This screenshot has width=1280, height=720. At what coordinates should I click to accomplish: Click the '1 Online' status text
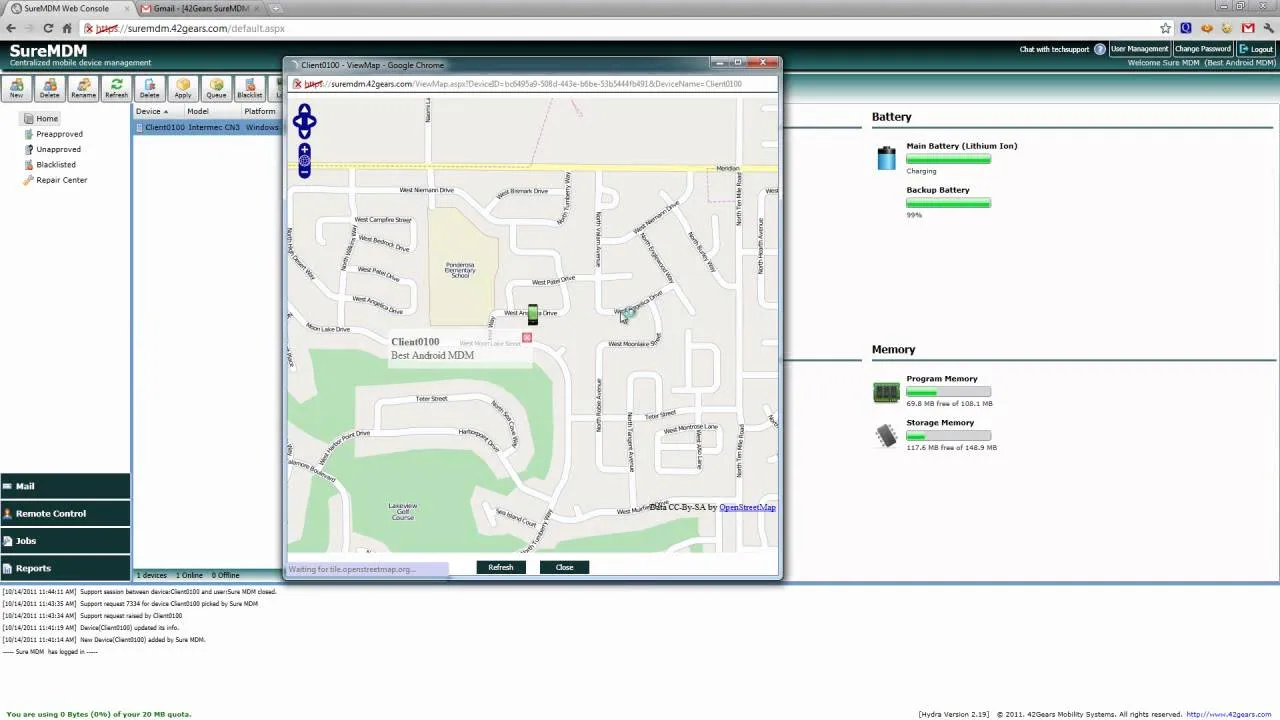pos(190,575)
